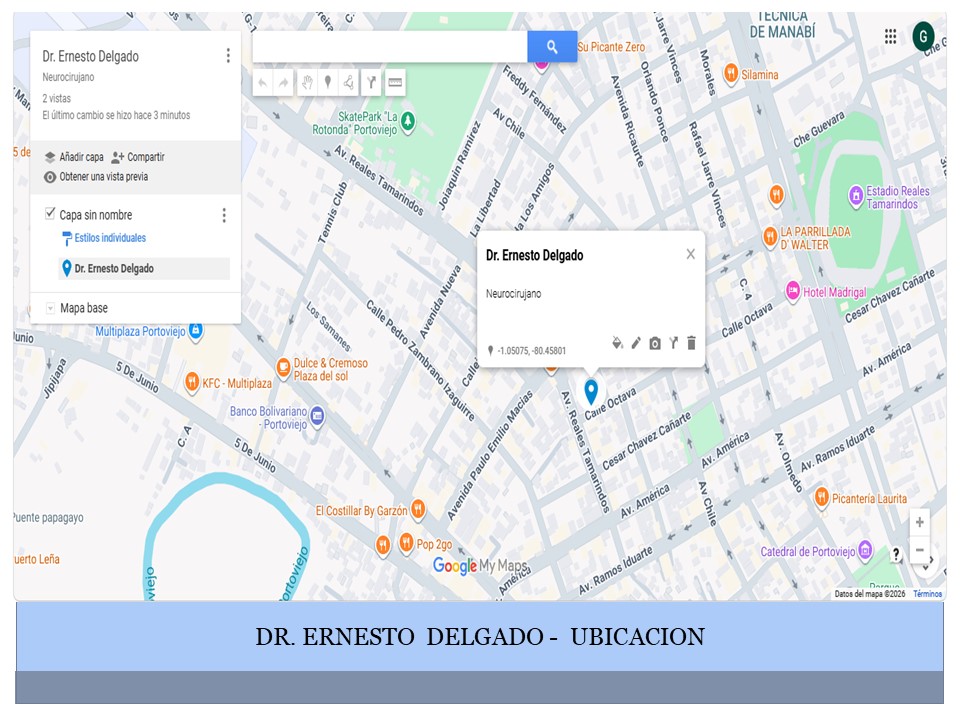Click the undo arrow in map toolbar
The height and width of the screenshot is (720, 960).
coord(263,83)
